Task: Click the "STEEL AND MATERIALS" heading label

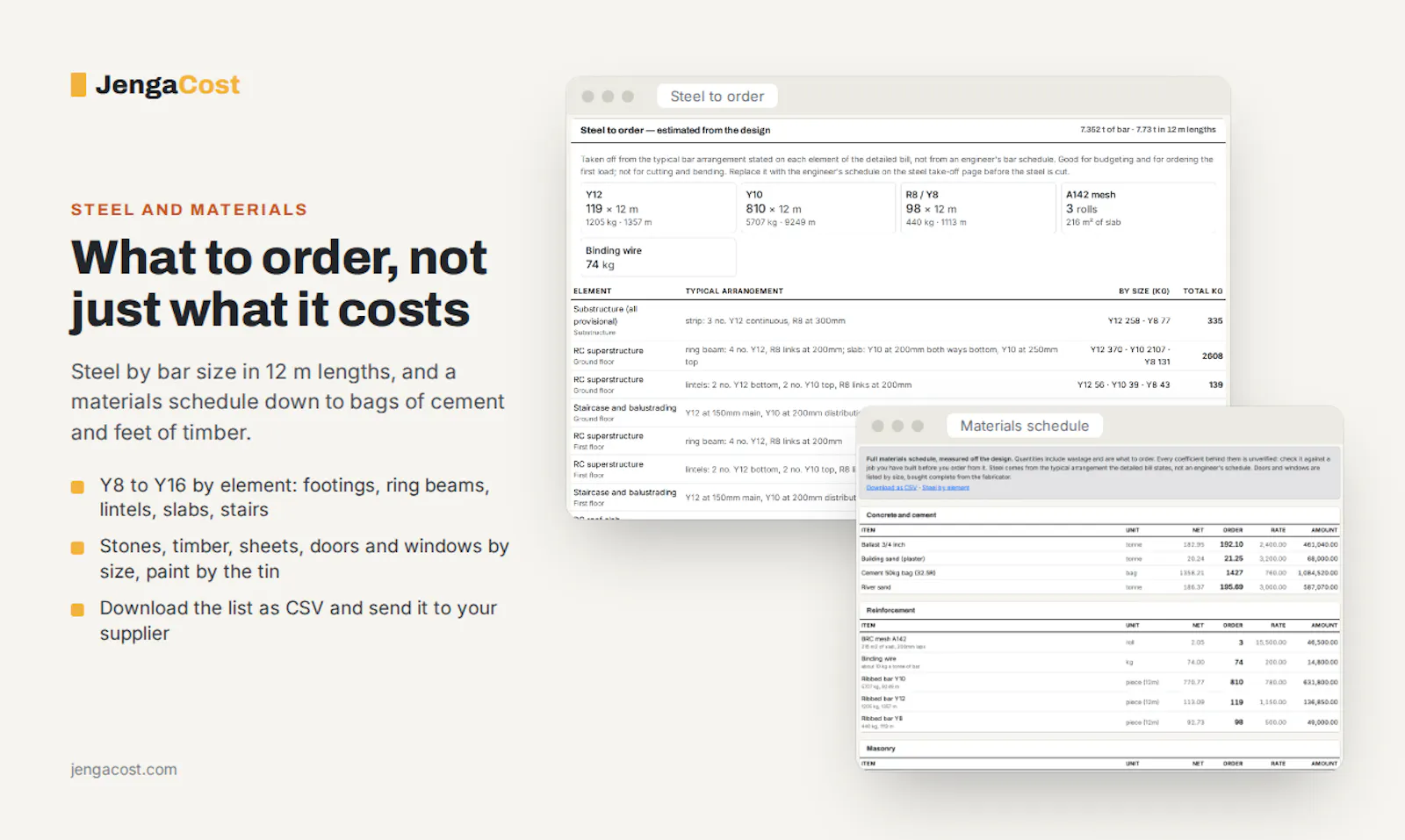Action: tap(190, 210)
